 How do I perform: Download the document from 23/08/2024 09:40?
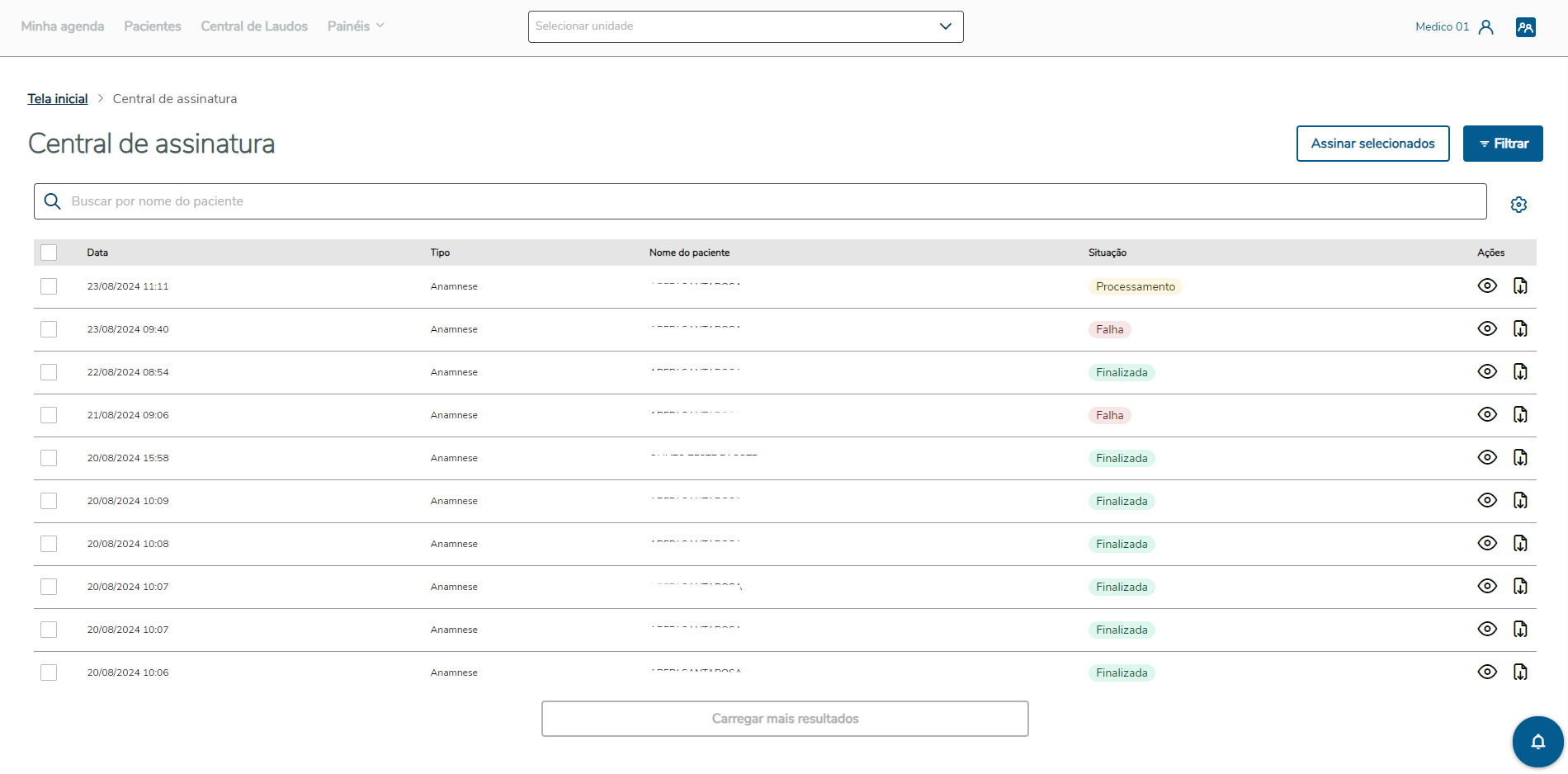[1520, 329]
